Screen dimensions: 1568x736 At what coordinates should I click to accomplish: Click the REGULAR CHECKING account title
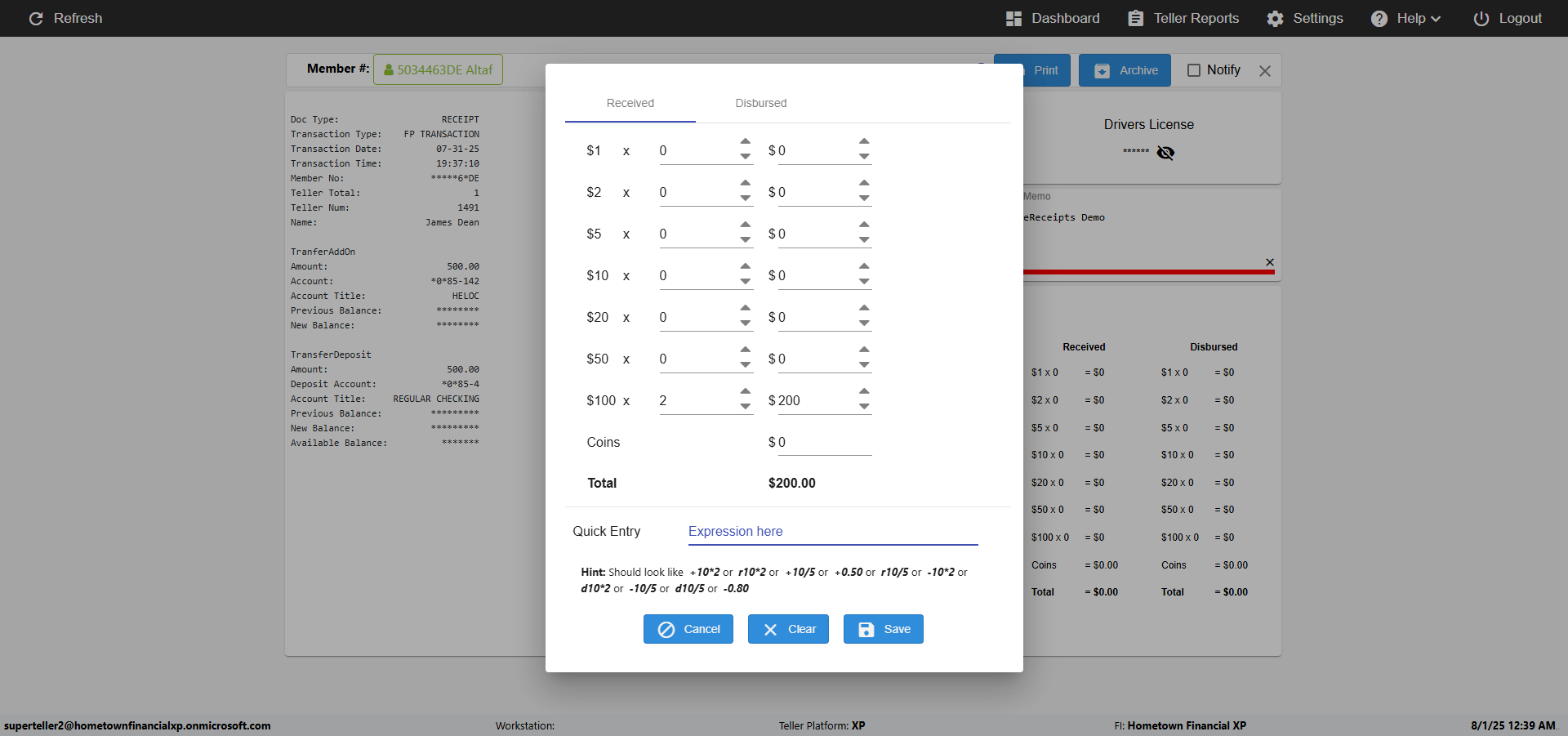click(x=436, y=399)
